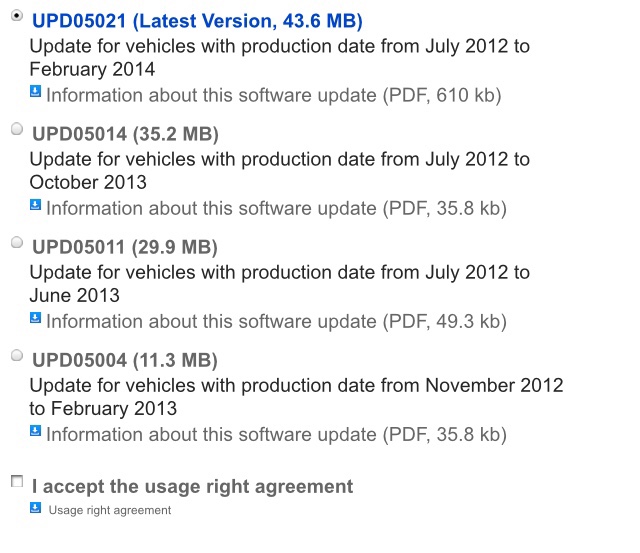
Task: Open the 49.3 kb PDF information link
Action: pyautogui.click(x=276, y=321)
